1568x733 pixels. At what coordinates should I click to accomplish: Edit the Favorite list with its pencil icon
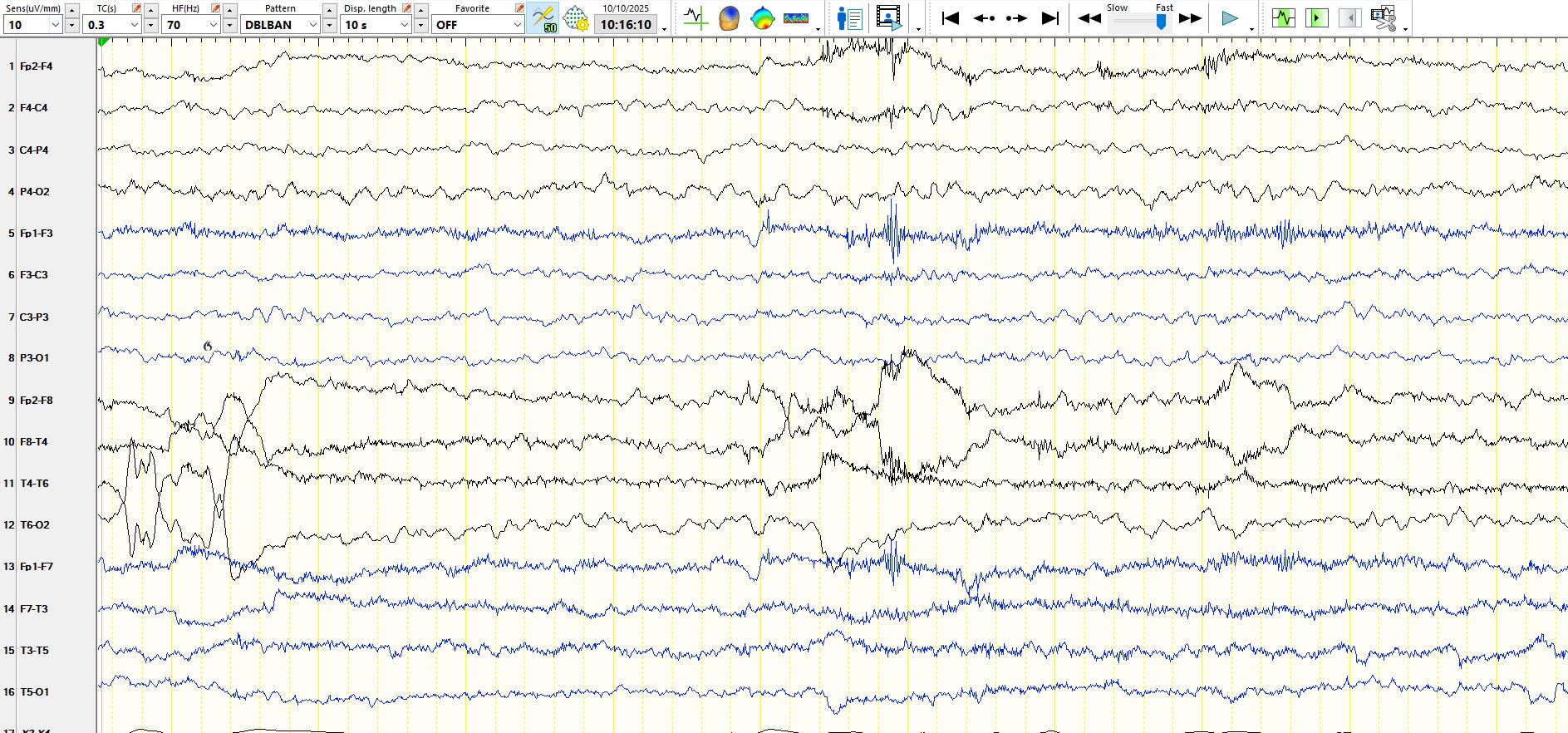click(519, 8)
